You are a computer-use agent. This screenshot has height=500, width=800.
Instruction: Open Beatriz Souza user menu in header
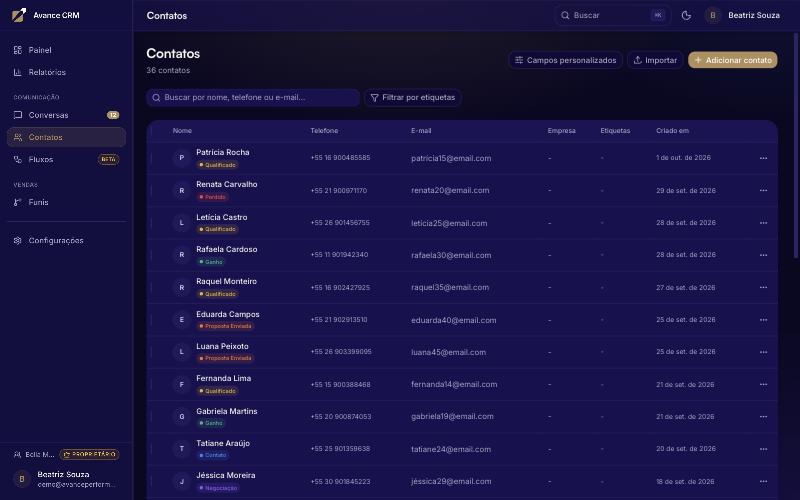pos(742,15)
